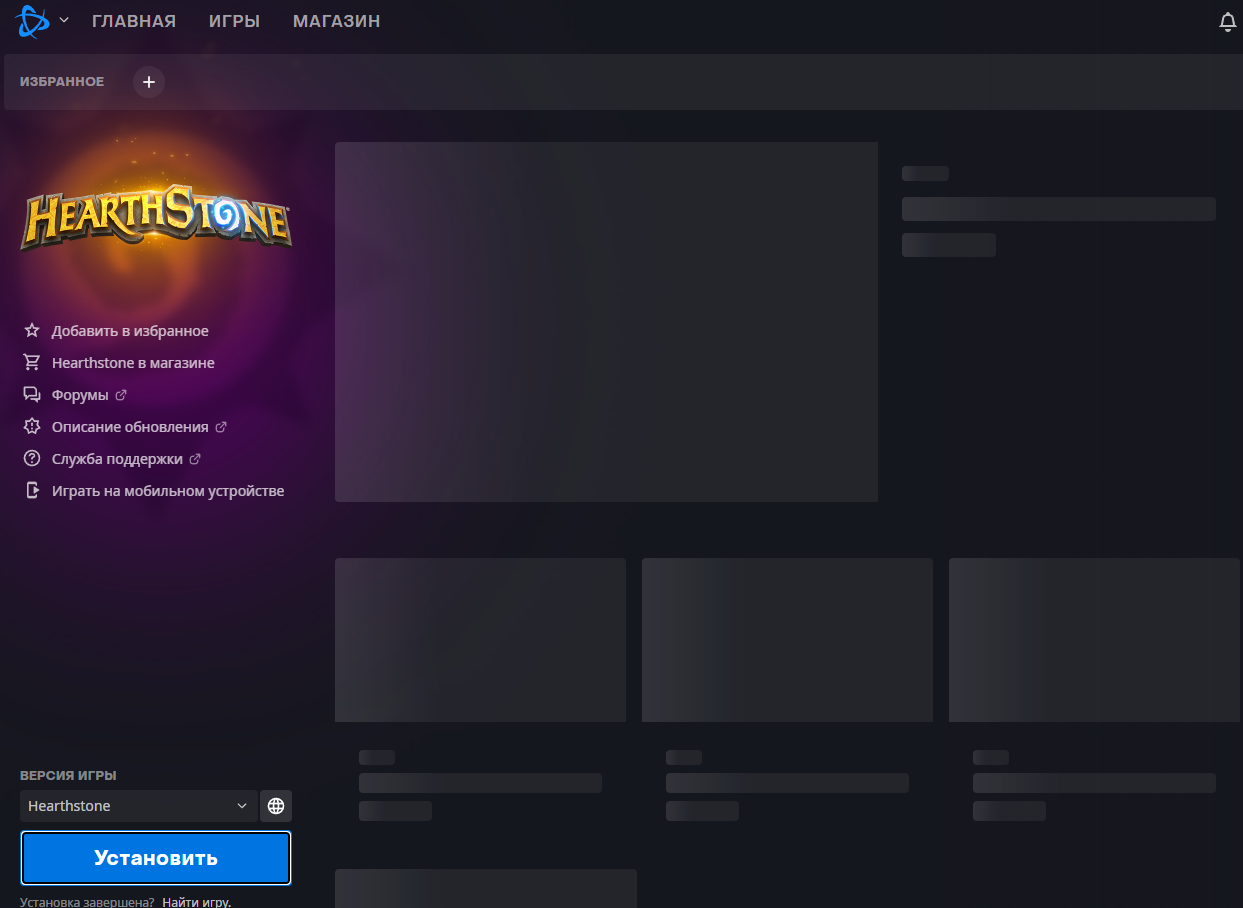Go to the МАГАЗИН tab

[337, 21]
